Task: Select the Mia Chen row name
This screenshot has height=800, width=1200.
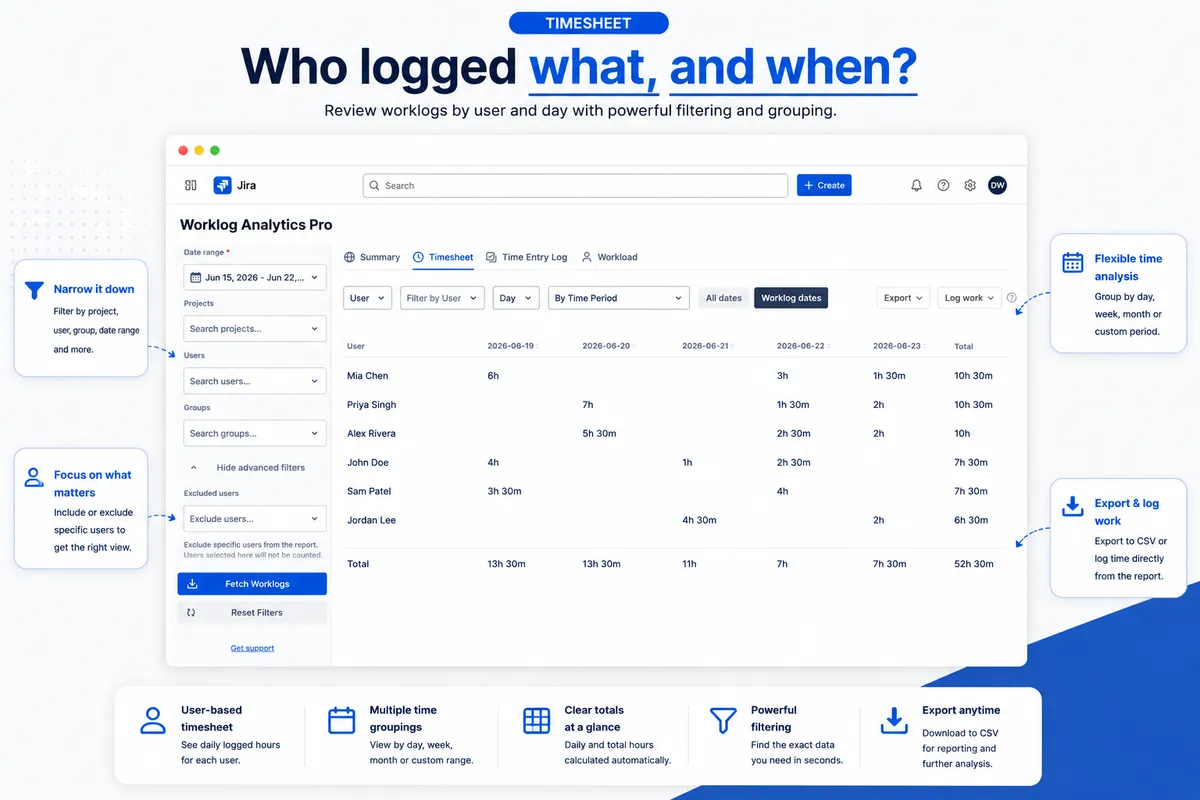Action: click(x=368, y=376)
